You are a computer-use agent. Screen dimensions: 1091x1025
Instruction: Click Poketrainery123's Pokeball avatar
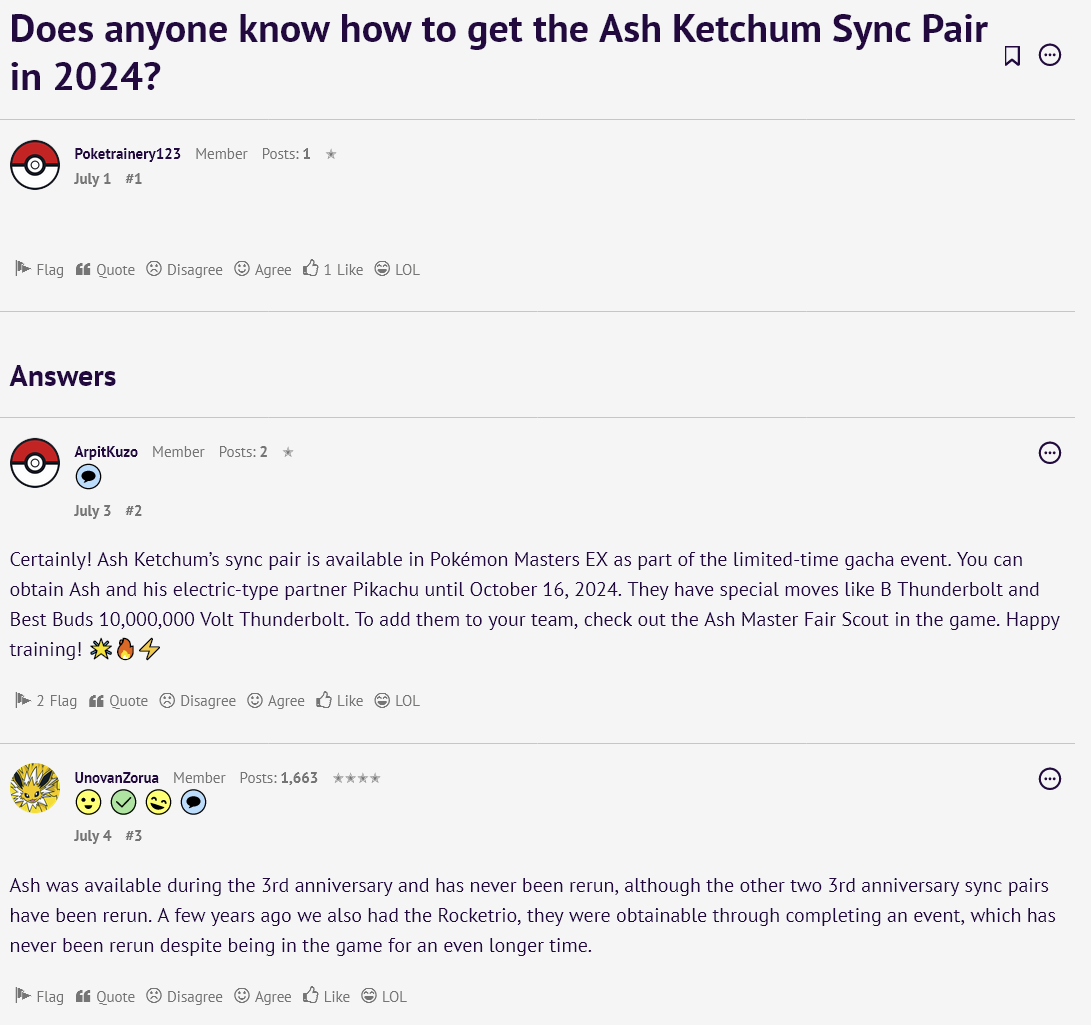35,165
